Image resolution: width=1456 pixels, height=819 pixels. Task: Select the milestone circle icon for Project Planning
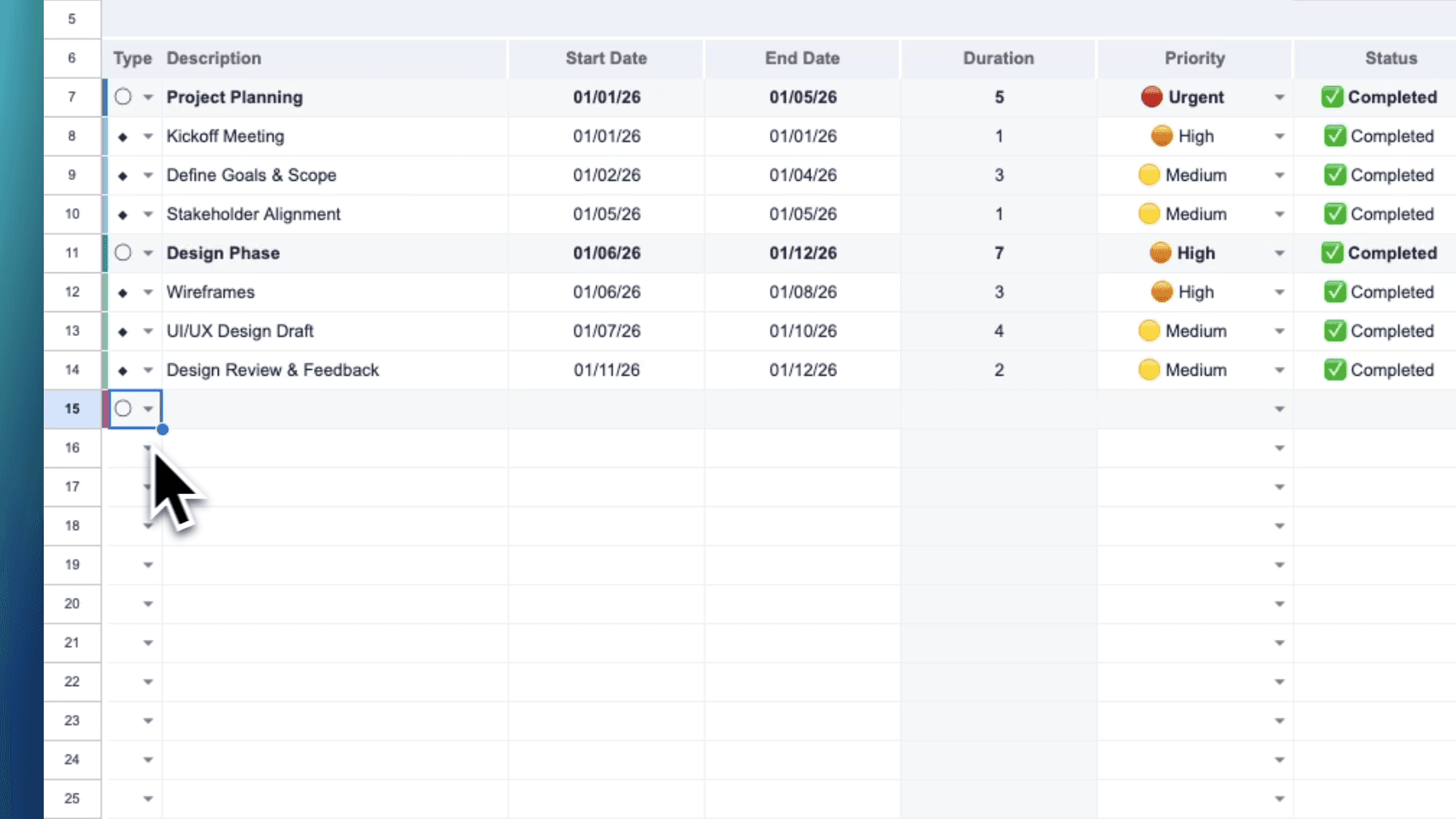click(x=122, y=97)
